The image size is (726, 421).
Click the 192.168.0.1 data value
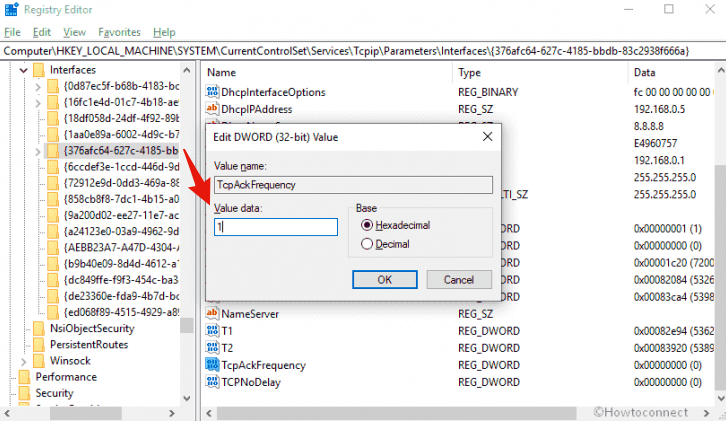tap(659, 160)
